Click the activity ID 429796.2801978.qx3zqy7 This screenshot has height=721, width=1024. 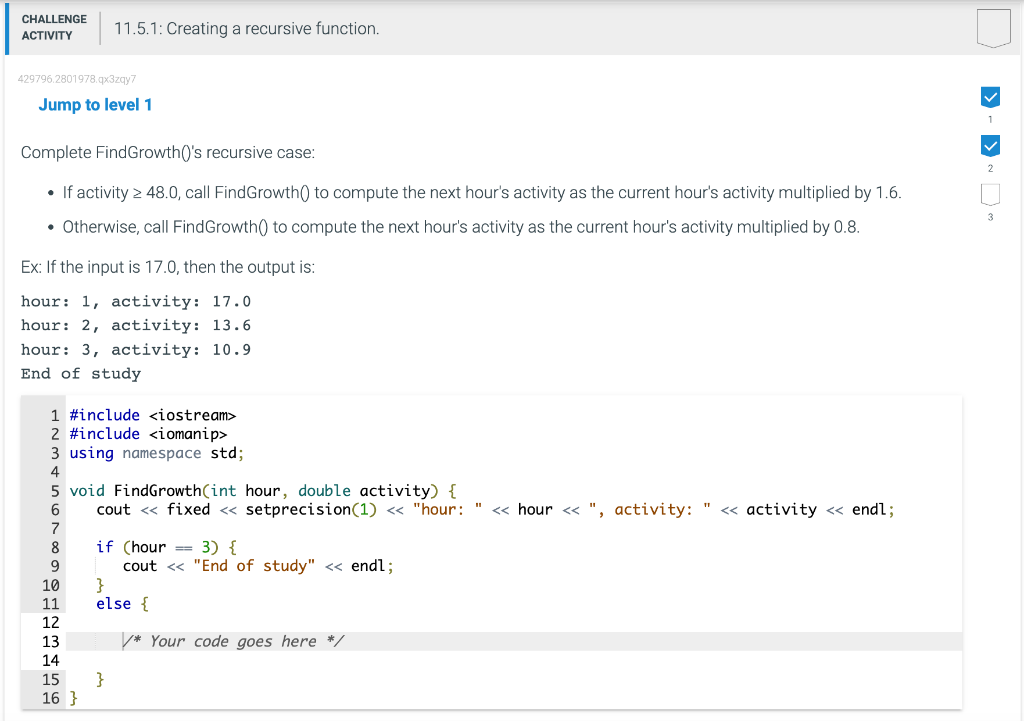tap(77, 79)
